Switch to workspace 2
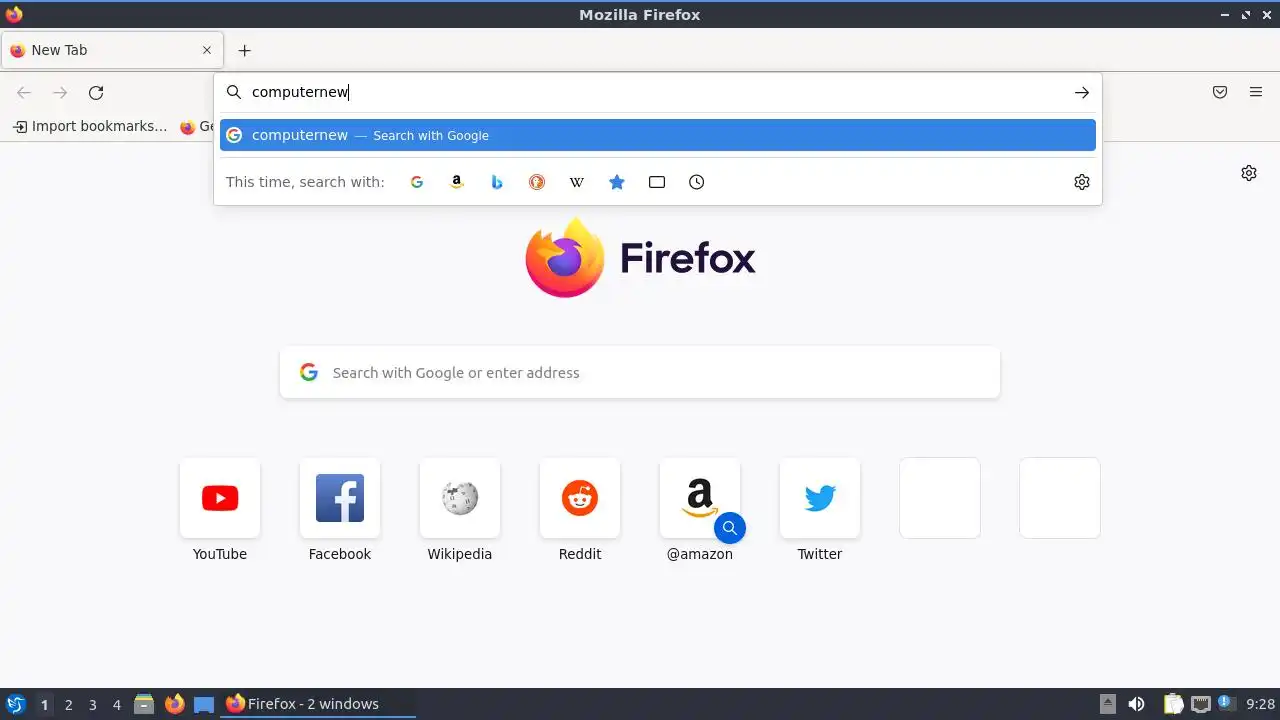Viewport: 1280px width, 720px height. (68, 705)
